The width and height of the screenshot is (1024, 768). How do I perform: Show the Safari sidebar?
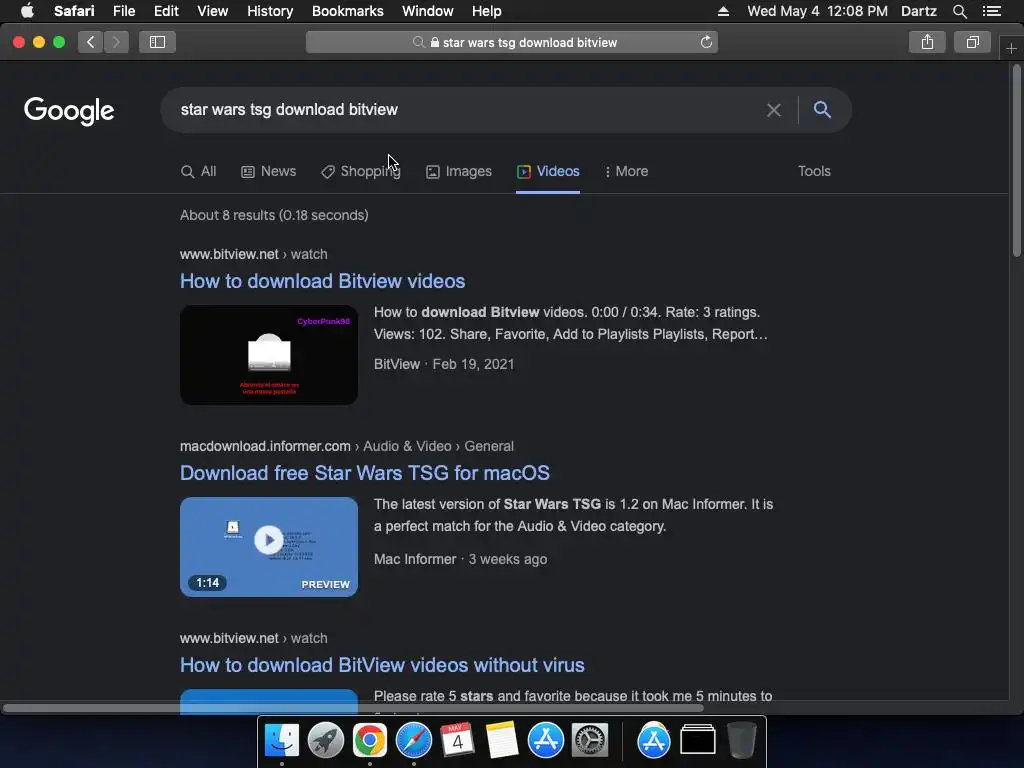point(157,42)
